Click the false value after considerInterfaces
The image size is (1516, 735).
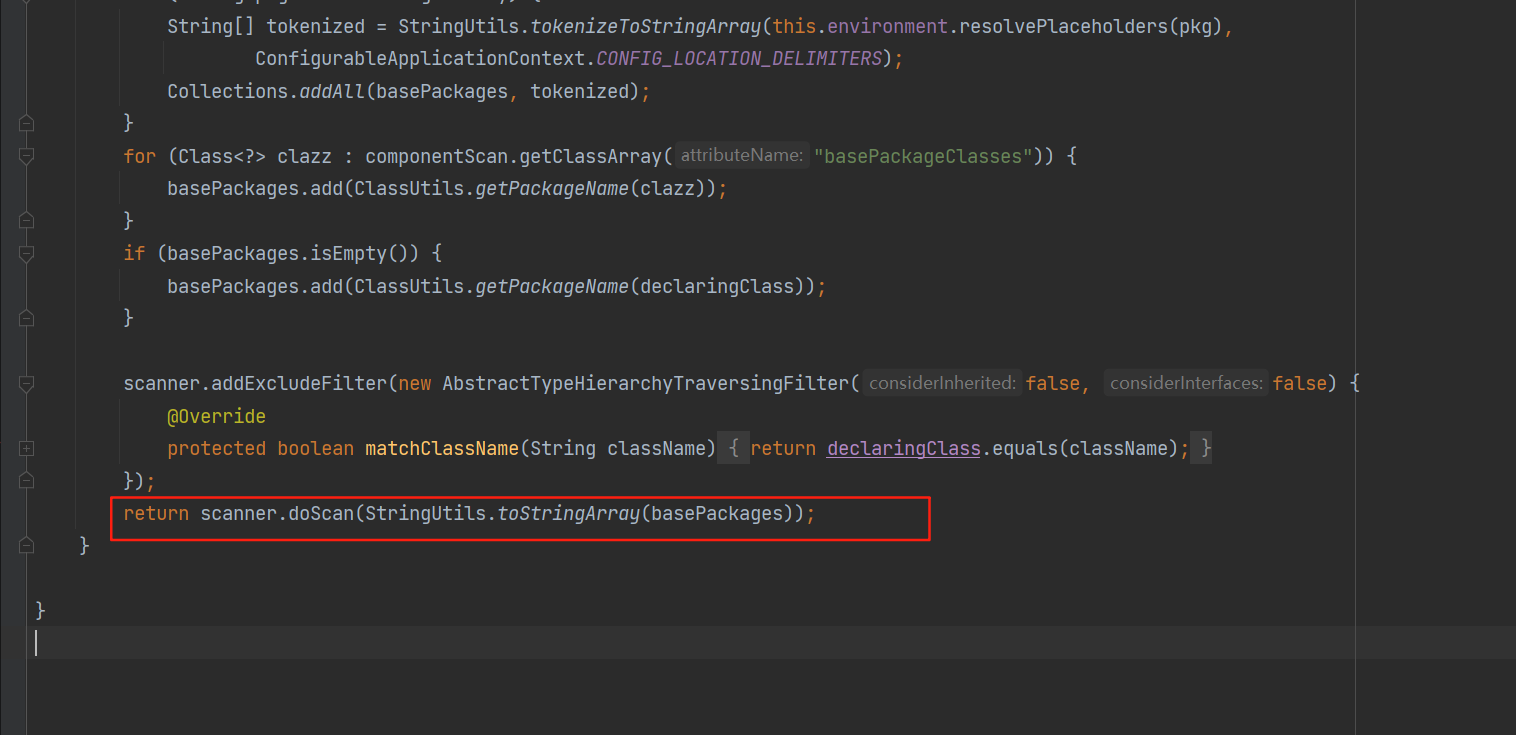click(1300, 383)
